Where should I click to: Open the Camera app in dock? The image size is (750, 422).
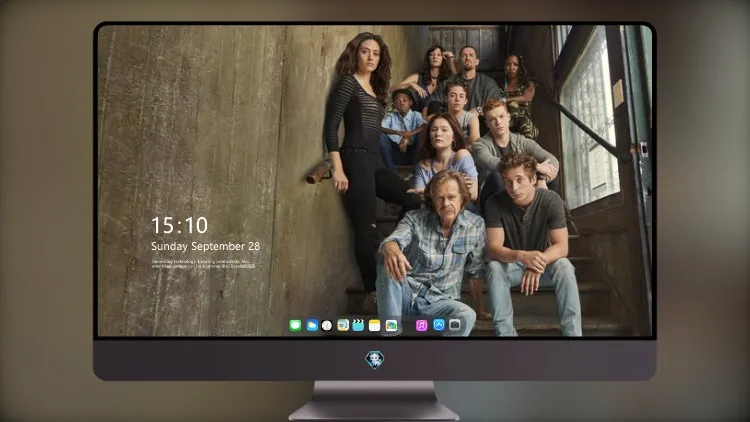click(x=455, y=325)
